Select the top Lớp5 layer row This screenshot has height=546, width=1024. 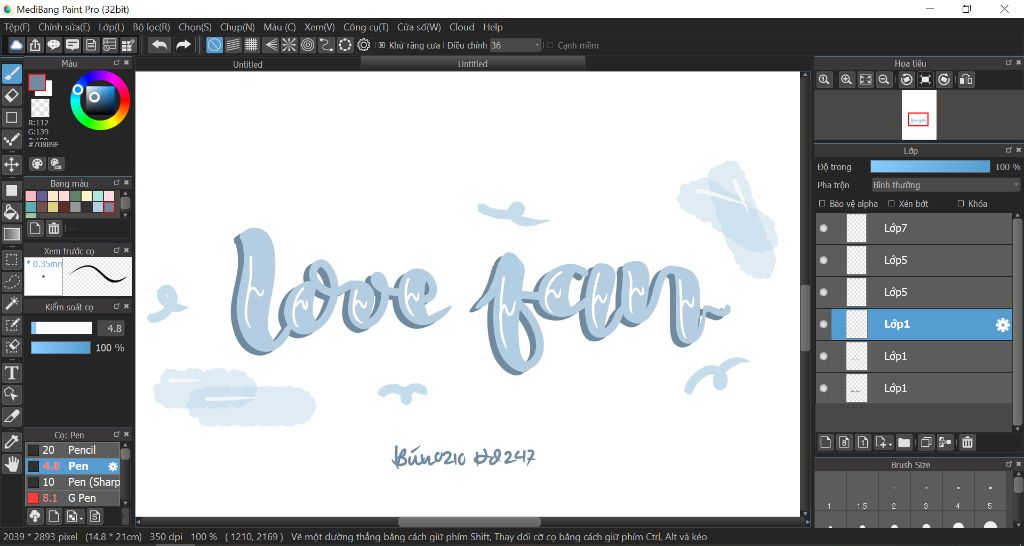tap(914, 260)
